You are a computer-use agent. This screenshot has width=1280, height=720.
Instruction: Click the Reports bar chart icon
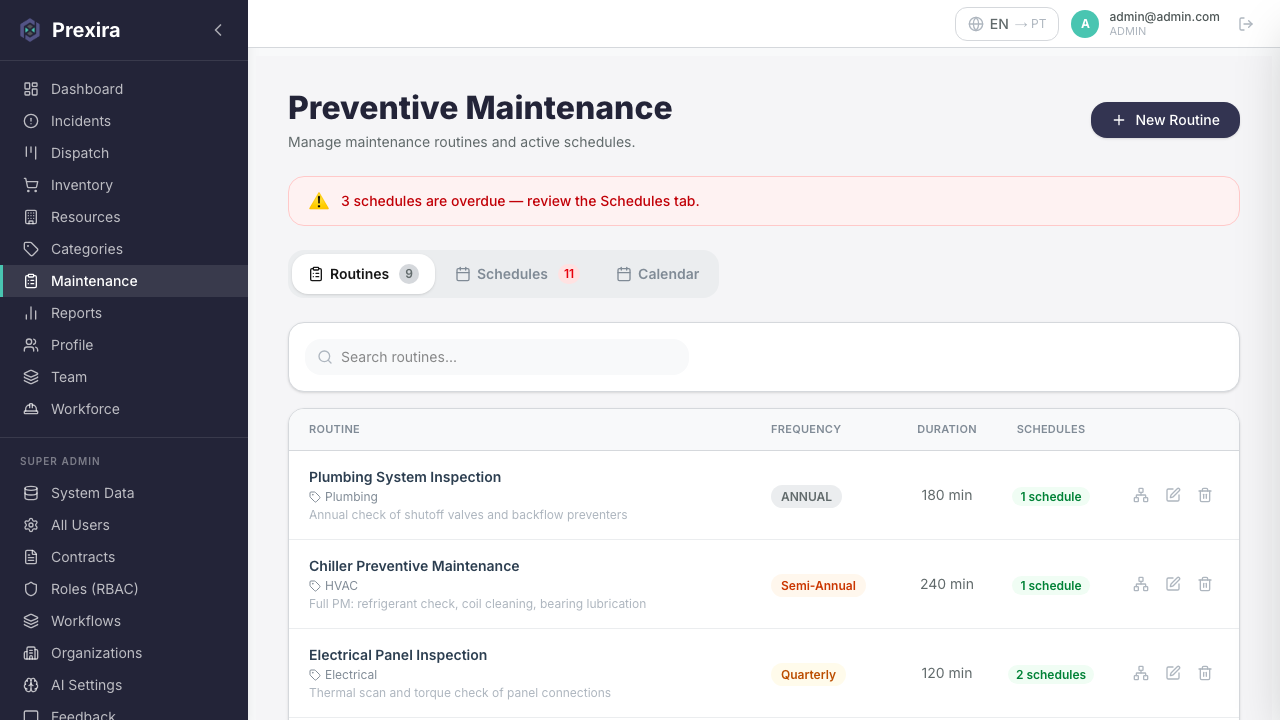coord(31,313)
